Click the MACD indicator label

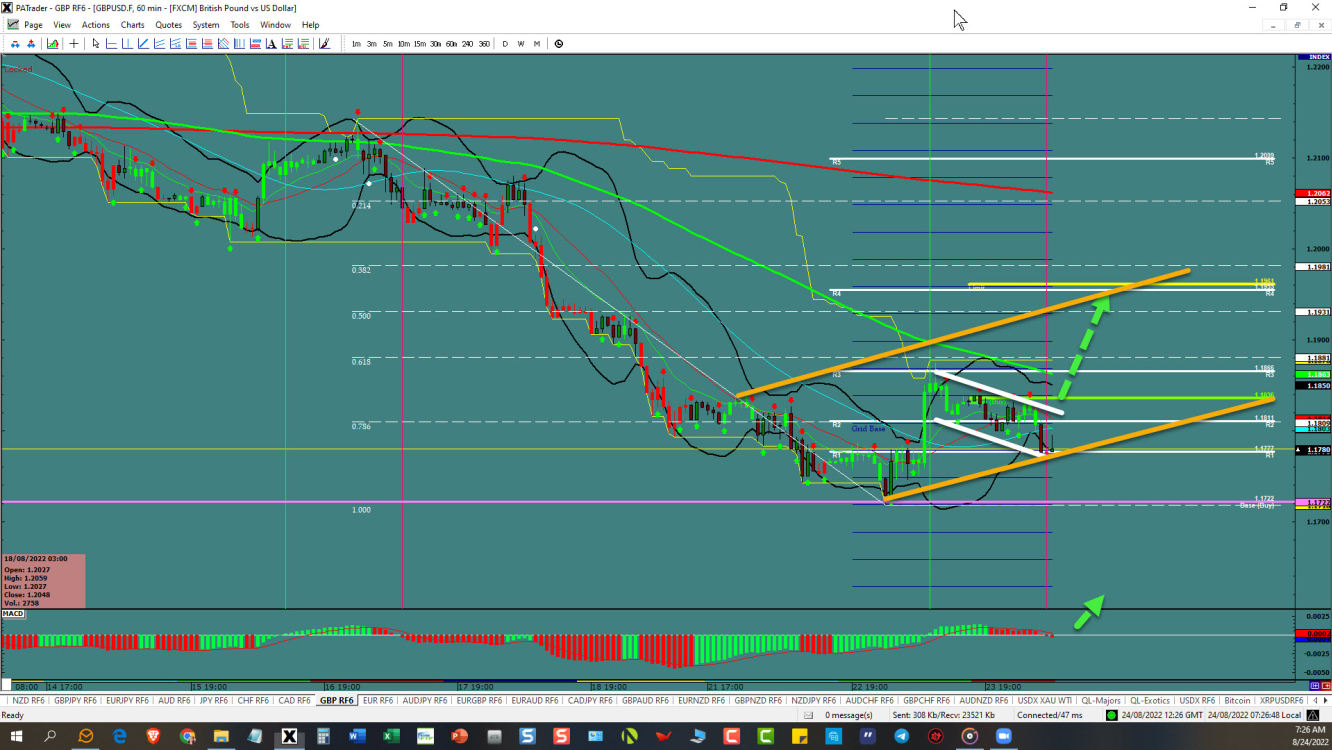[x=13, y=613]
